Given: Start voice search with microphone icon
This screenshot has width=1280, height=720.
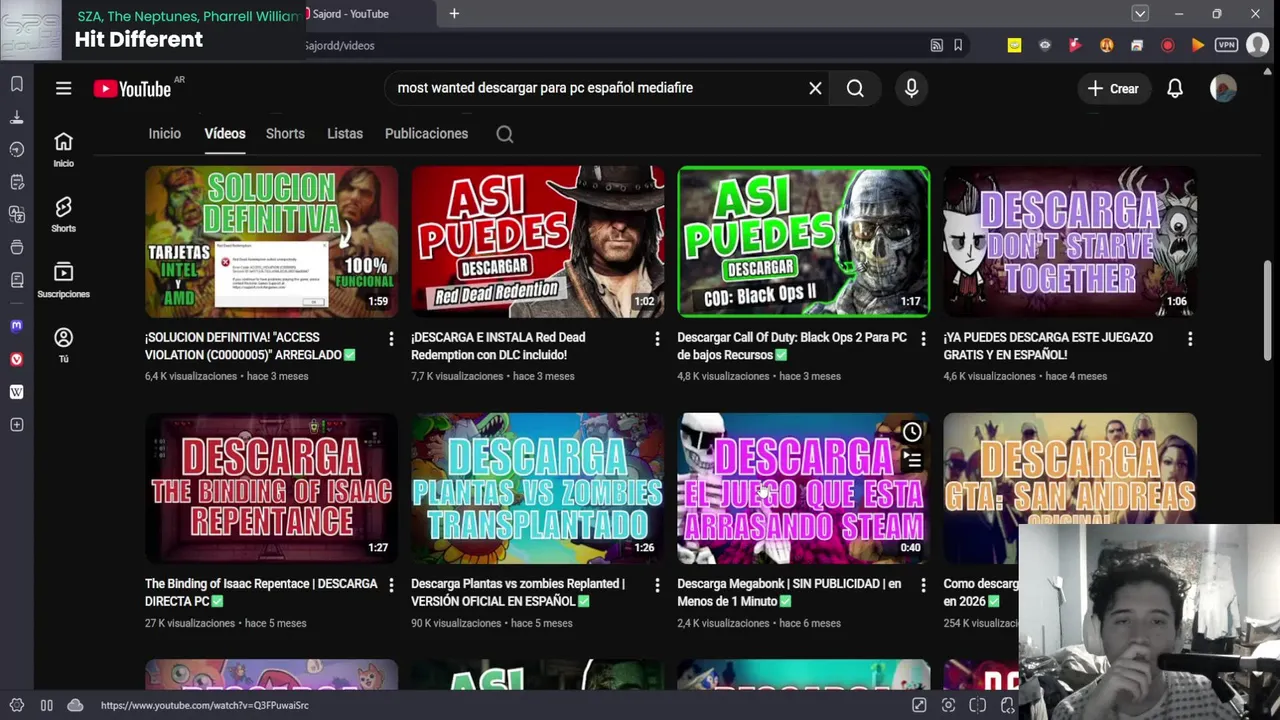Looking at the screenshot, I should tap(911, 88).
